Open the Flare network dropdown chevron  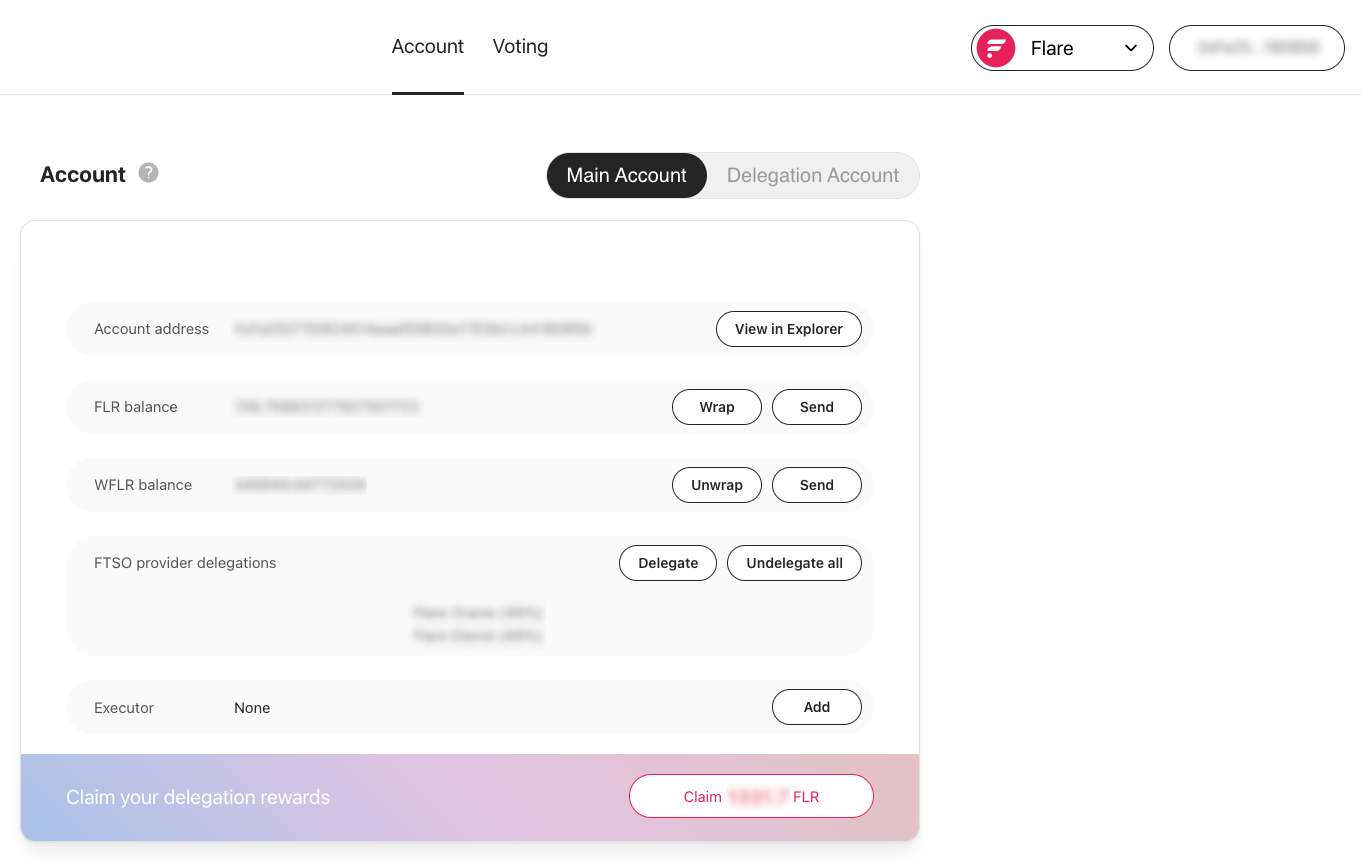point(1131,48)
